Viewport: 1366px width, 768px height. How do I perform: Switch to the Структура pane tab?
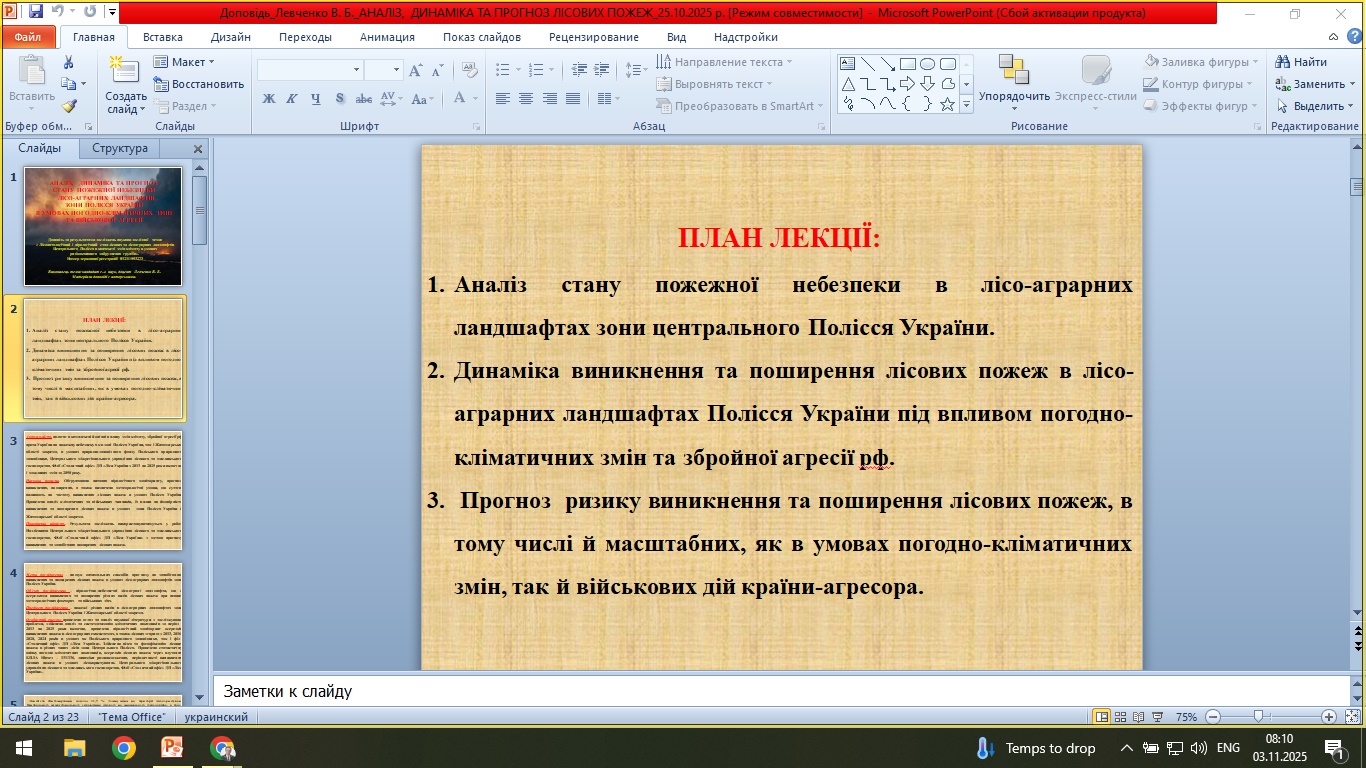[x=120, y=148]
